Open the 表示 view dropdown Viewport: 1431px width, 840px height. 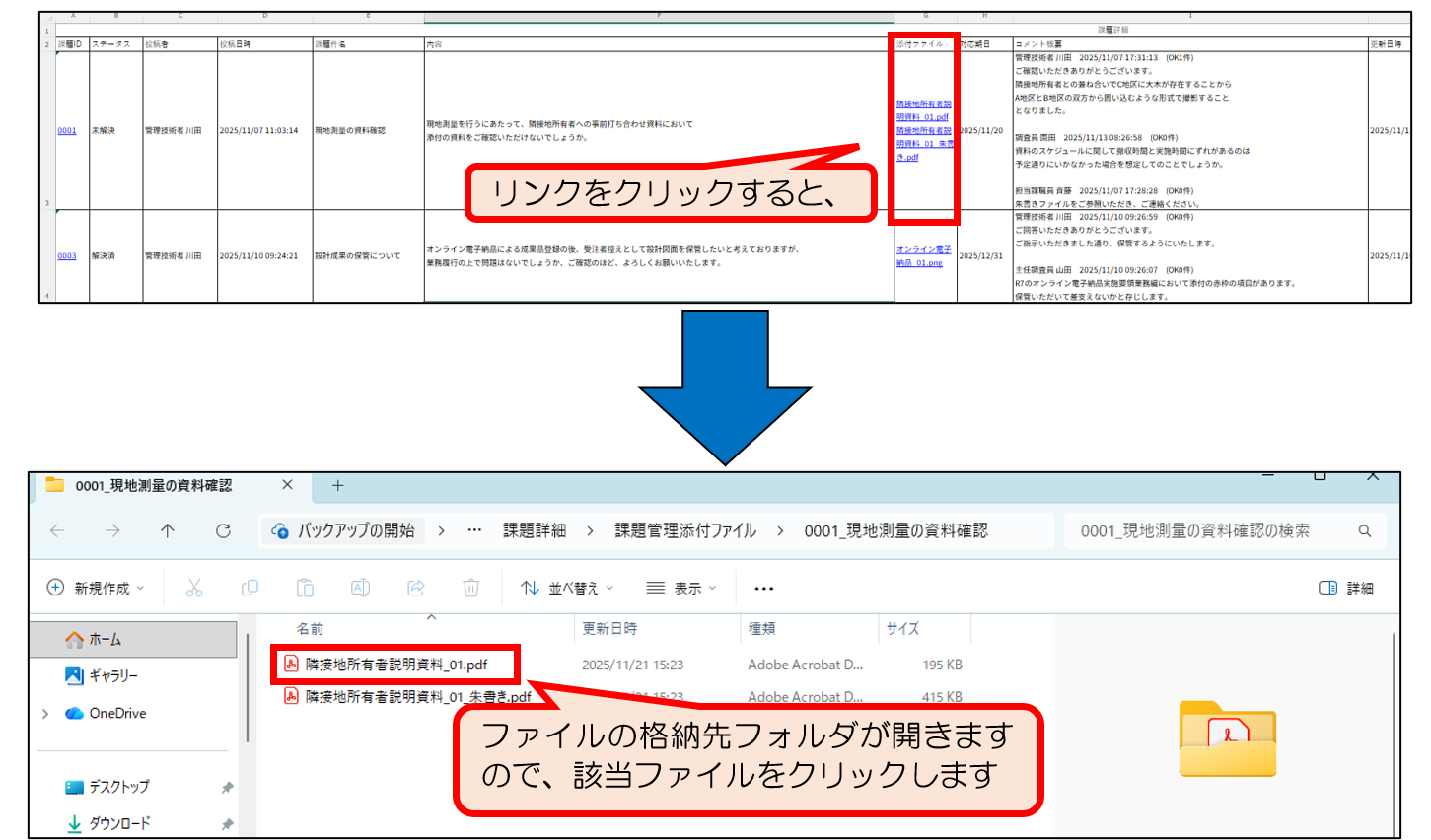(681, 588)
